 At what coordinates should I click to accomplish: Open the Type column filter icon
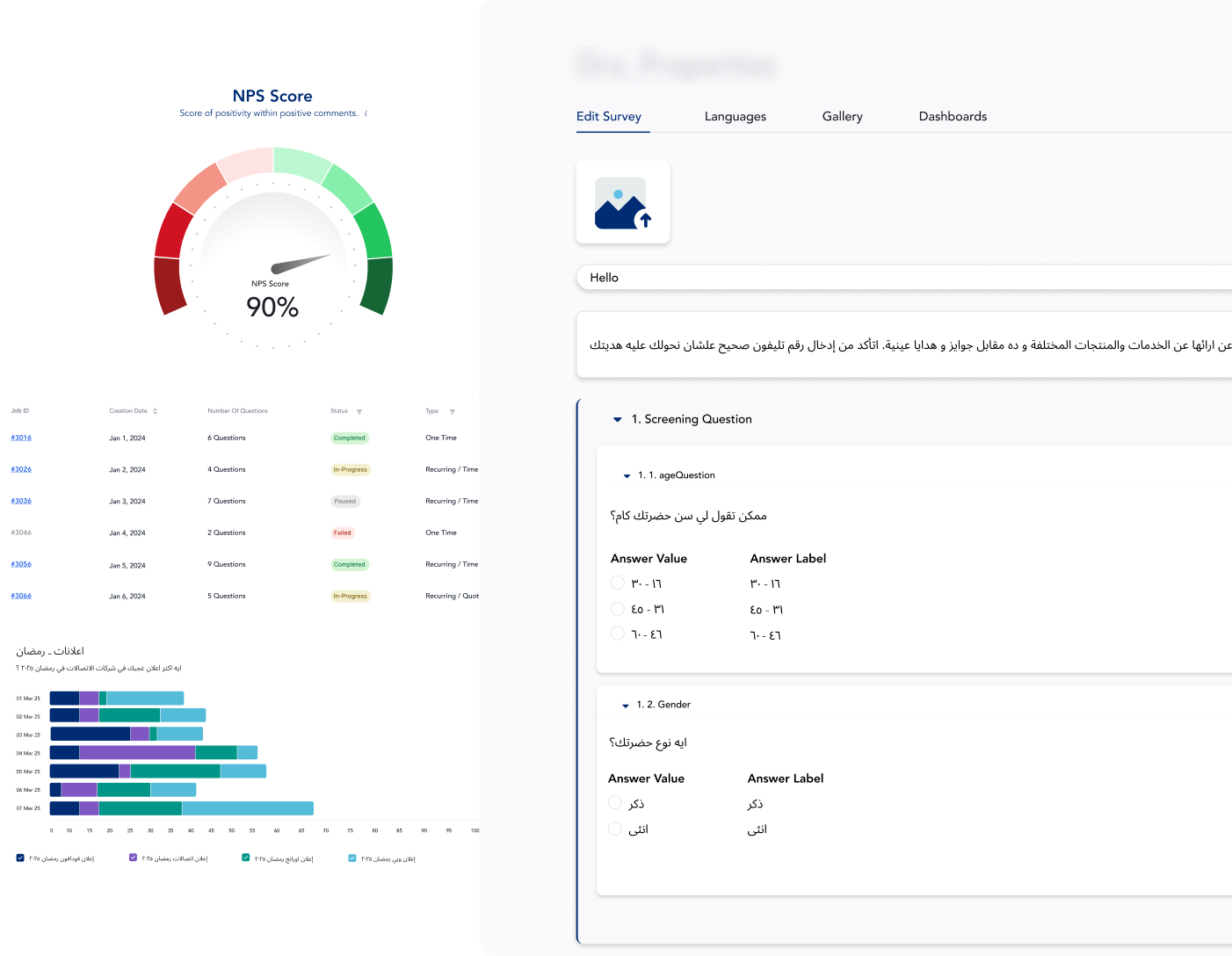point(453,412)
